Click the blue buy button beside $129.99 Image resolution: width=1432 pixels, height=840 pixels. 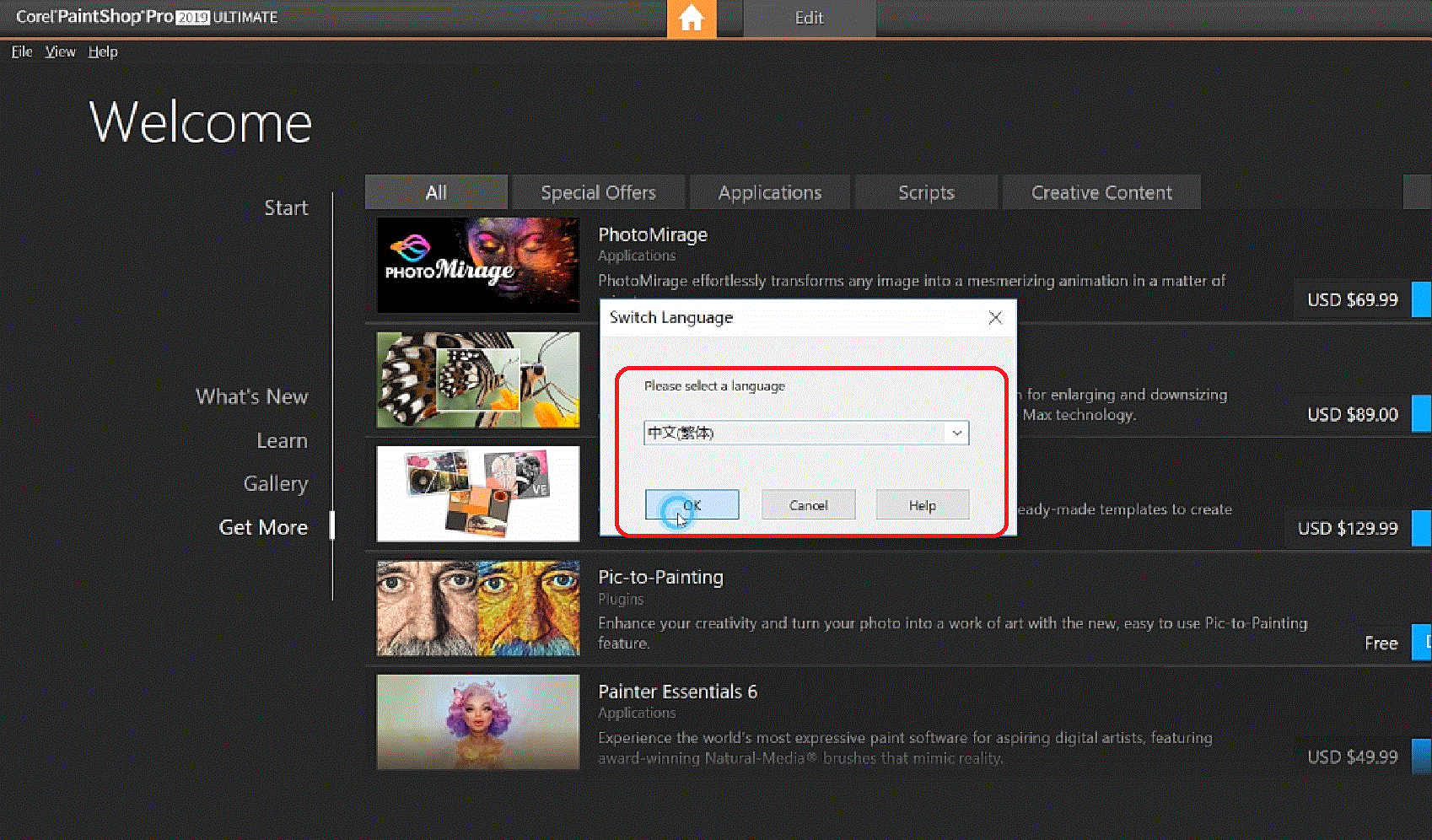tap(1422, 528)
